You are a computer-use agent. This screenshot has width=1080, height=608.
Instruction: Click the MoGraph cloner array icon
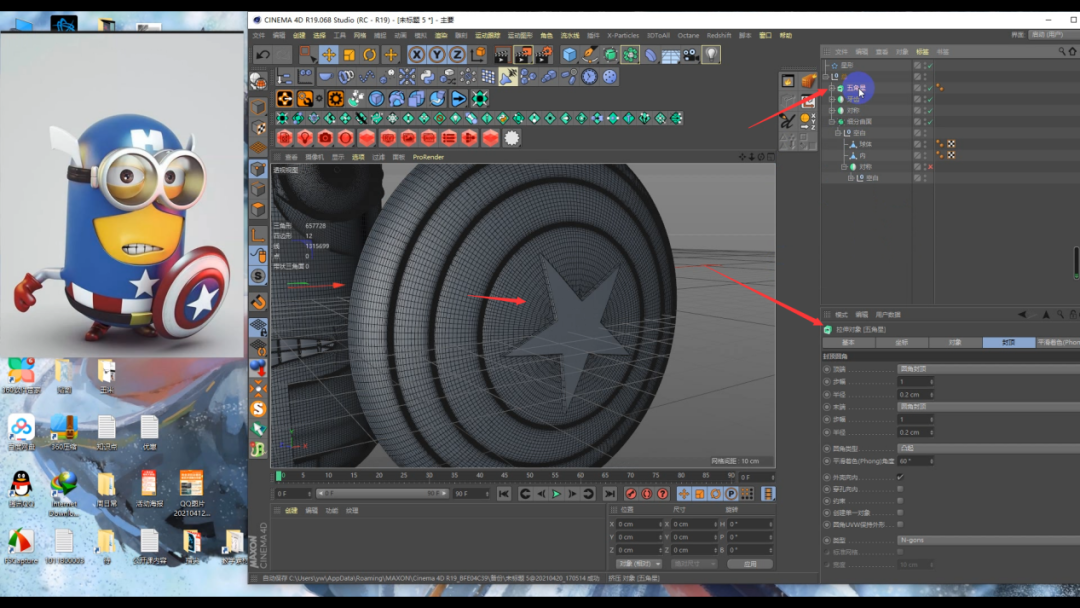[630, 54]
